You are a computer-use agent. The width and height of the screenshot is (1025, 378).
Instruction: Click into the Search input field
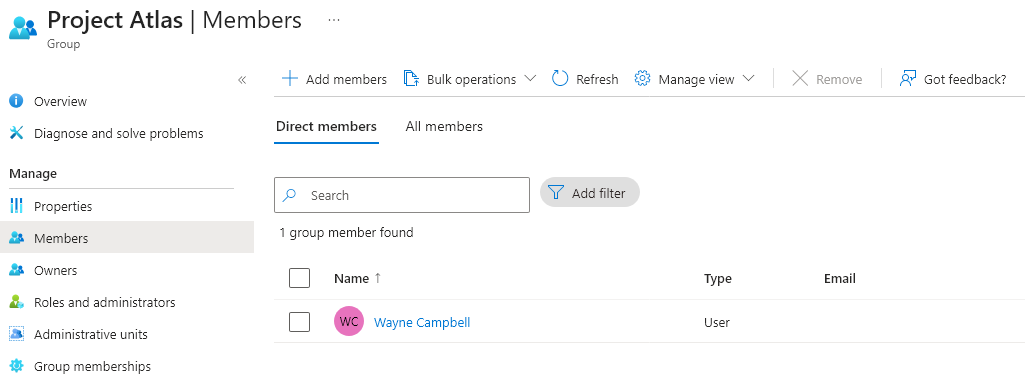coord(401,195)
